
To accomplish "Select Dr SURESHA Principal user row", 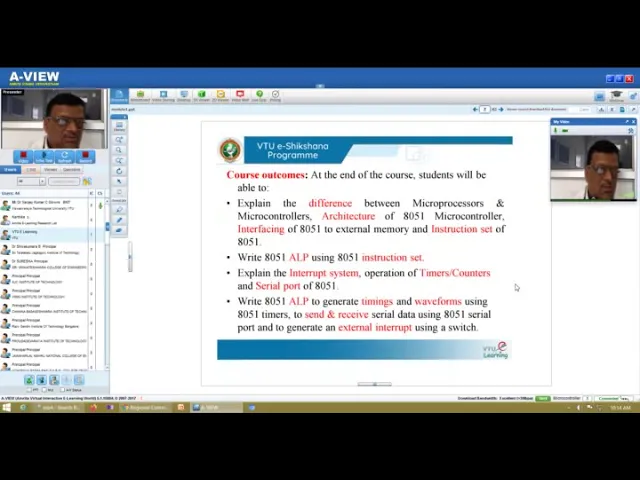I will point(44,264).
